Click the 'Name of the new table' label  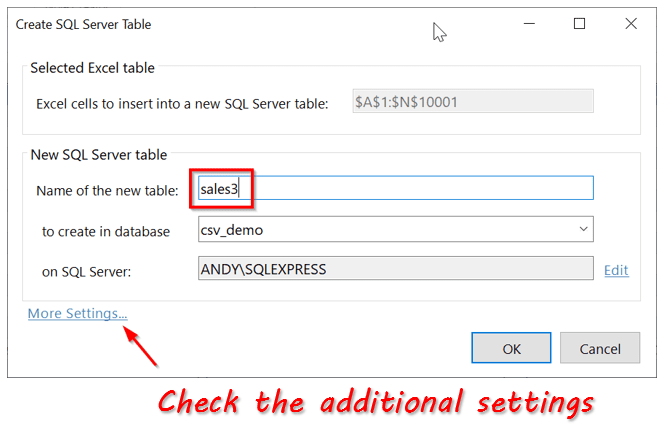click(107, 190)
